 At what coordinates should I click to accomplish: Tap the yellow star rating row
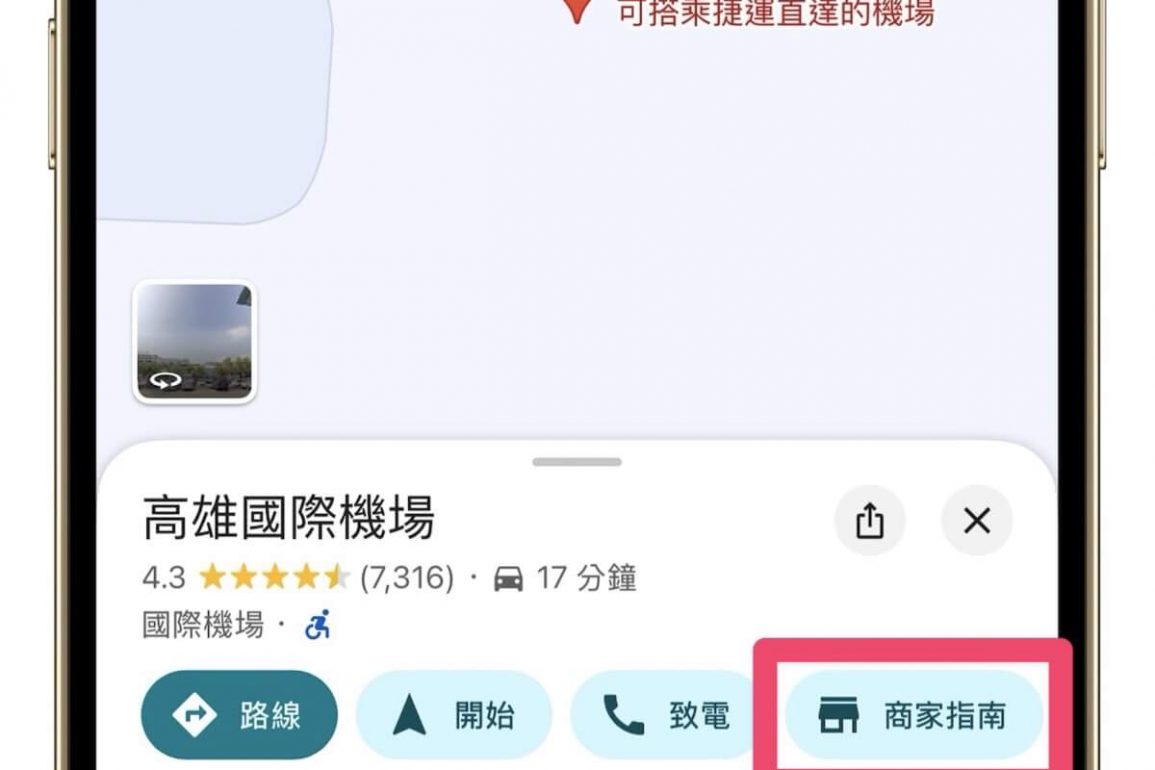pos(274,577)
